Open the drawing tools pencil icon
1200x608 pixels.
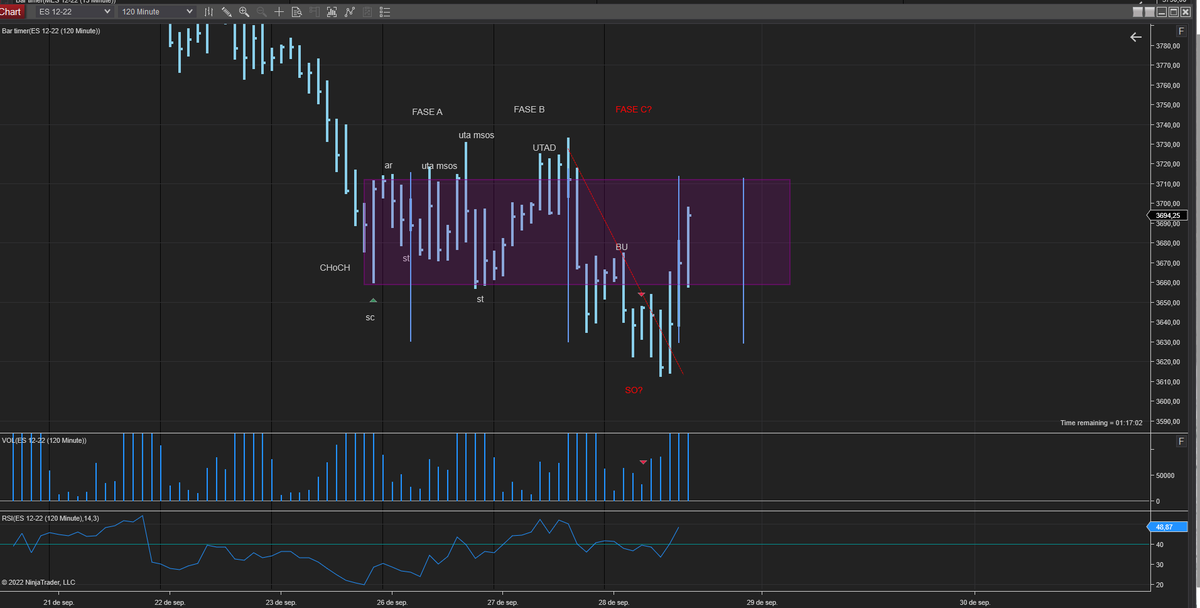pos(227,12)
